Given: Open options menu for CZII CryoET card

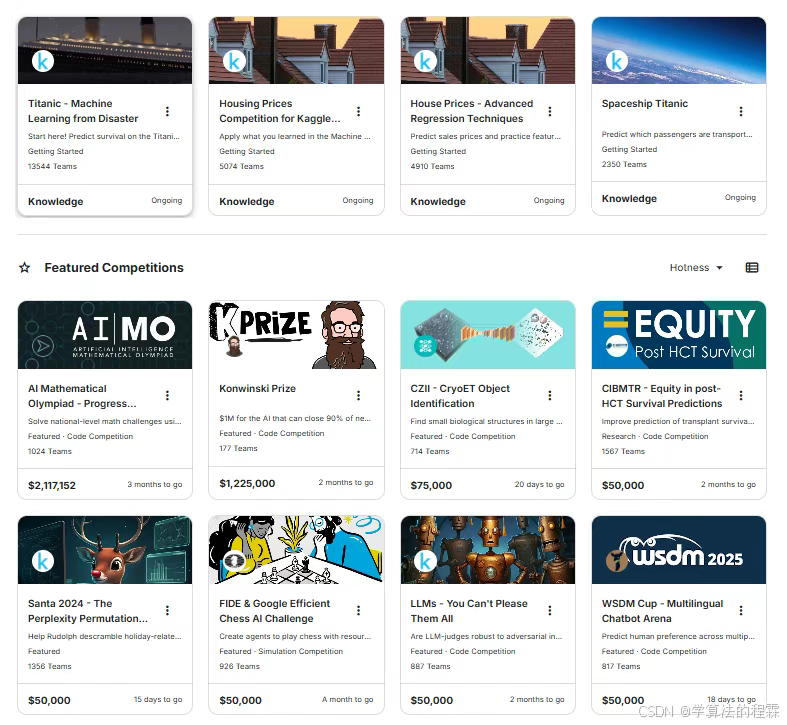Looking at the screenshot, I should click(550, 396).
